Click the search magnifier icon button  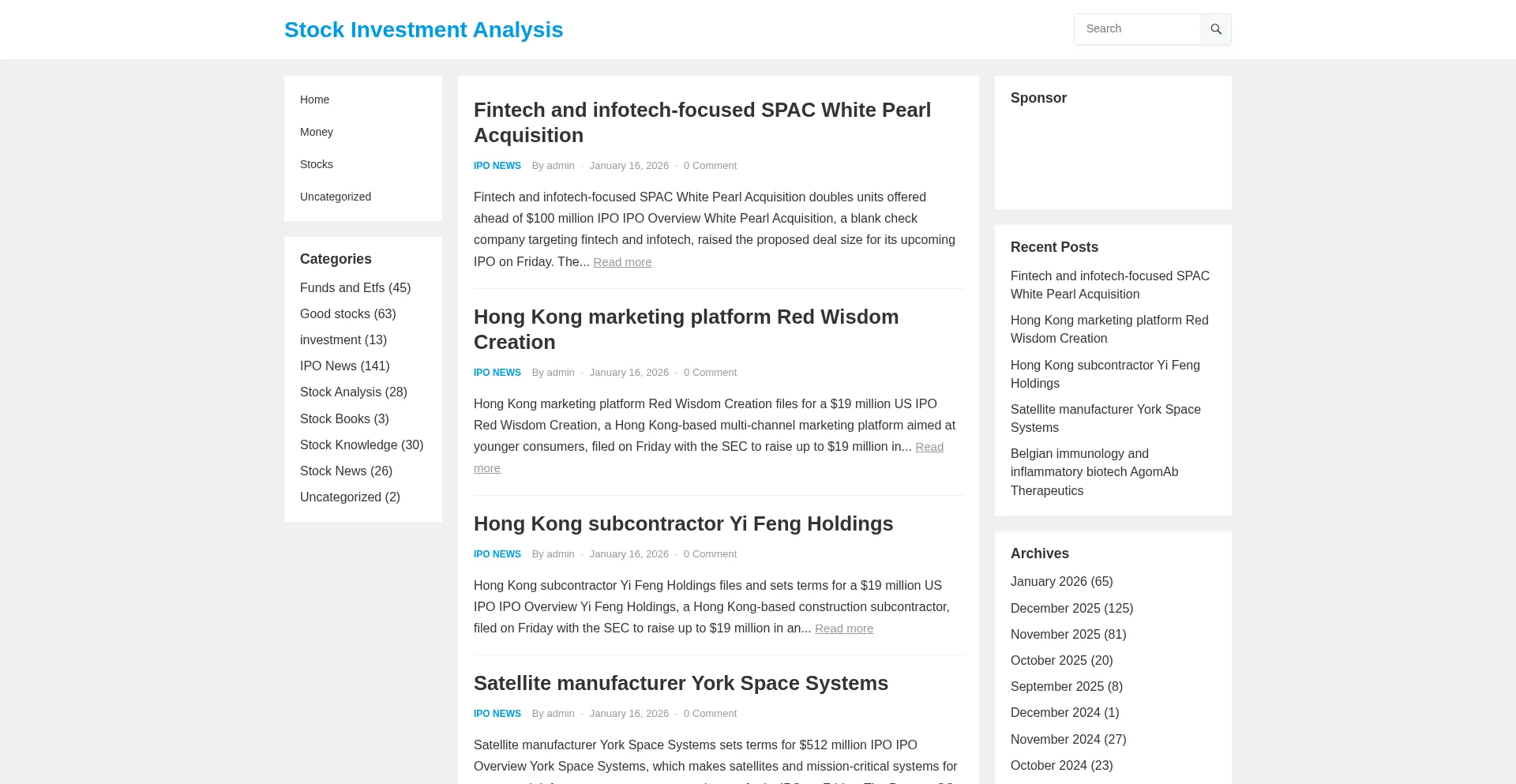pyautogui.click(x=1216, y=29)
